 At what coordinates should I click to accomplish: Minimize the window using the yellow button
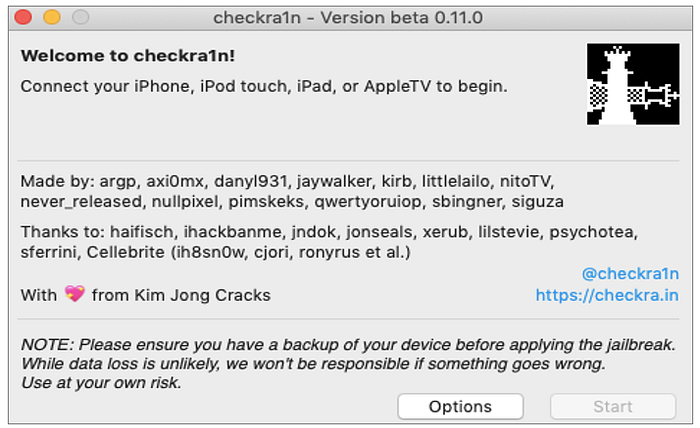click(x=52, y=17)
